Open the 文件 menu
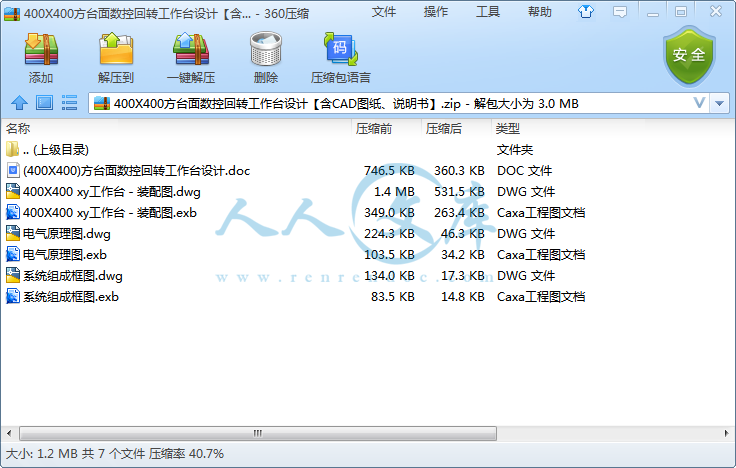736x468 pixels. [x=383, y=12]
